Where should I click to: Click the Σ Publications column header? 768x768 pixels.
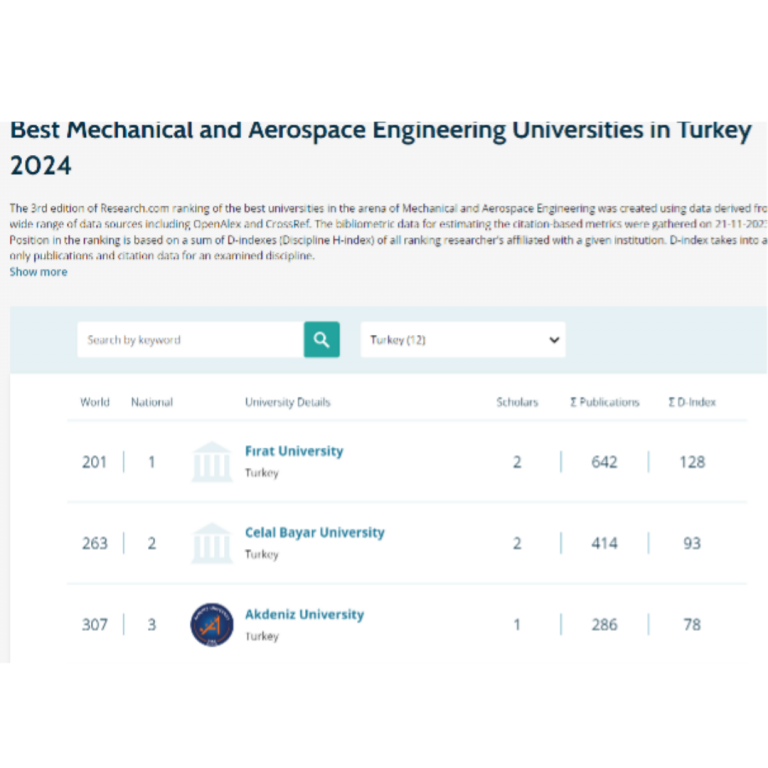click(x=605, y=402)
